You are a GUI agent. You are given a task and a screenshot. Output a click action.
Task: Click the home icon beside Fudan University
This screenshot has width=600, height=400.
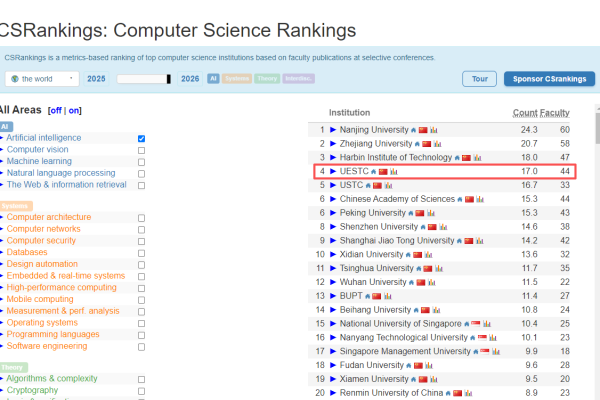(x=409, y=365)
